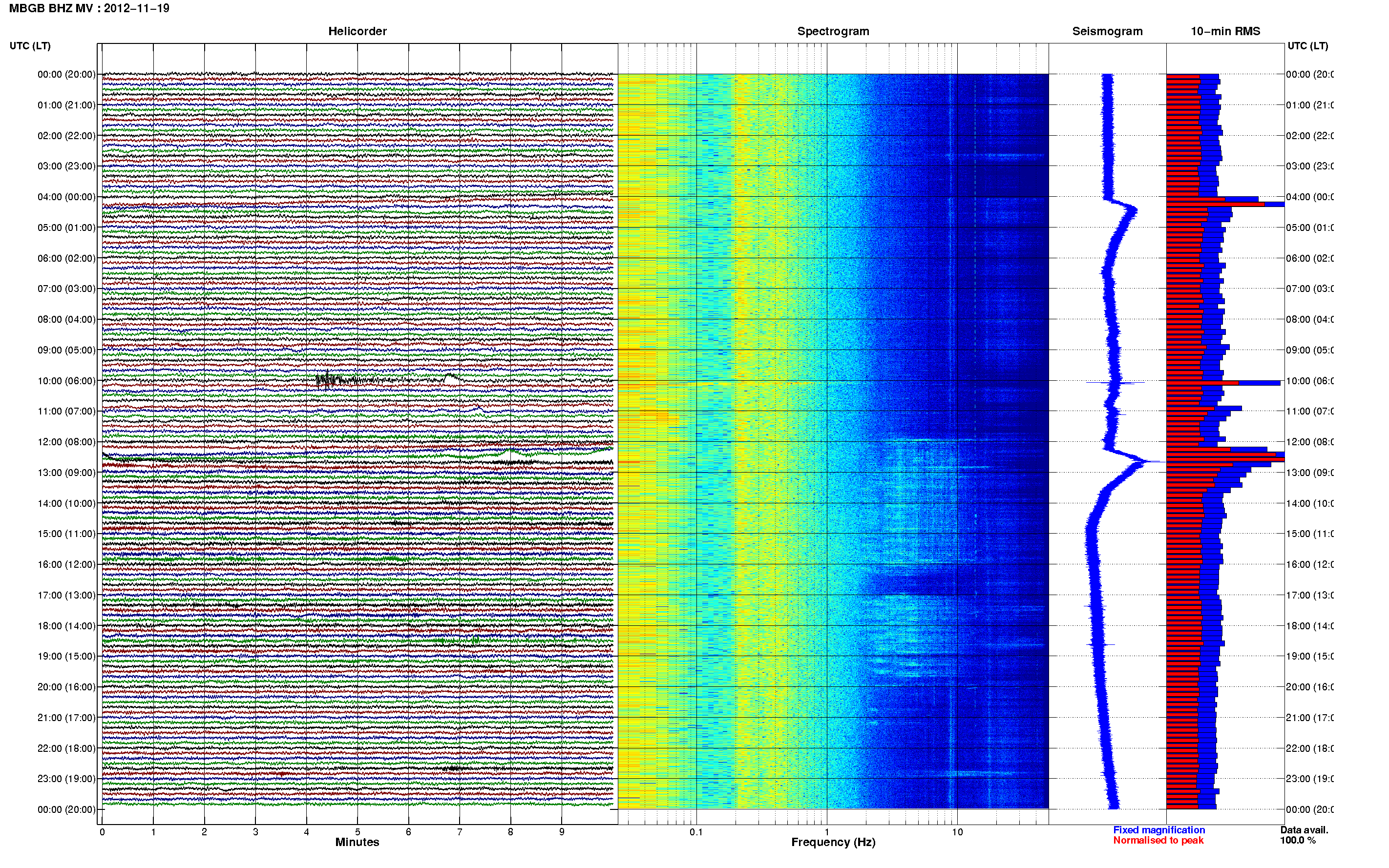Click the left '07:00 (03:00)' time label
1389x868 pixels.
coord(66,289)
